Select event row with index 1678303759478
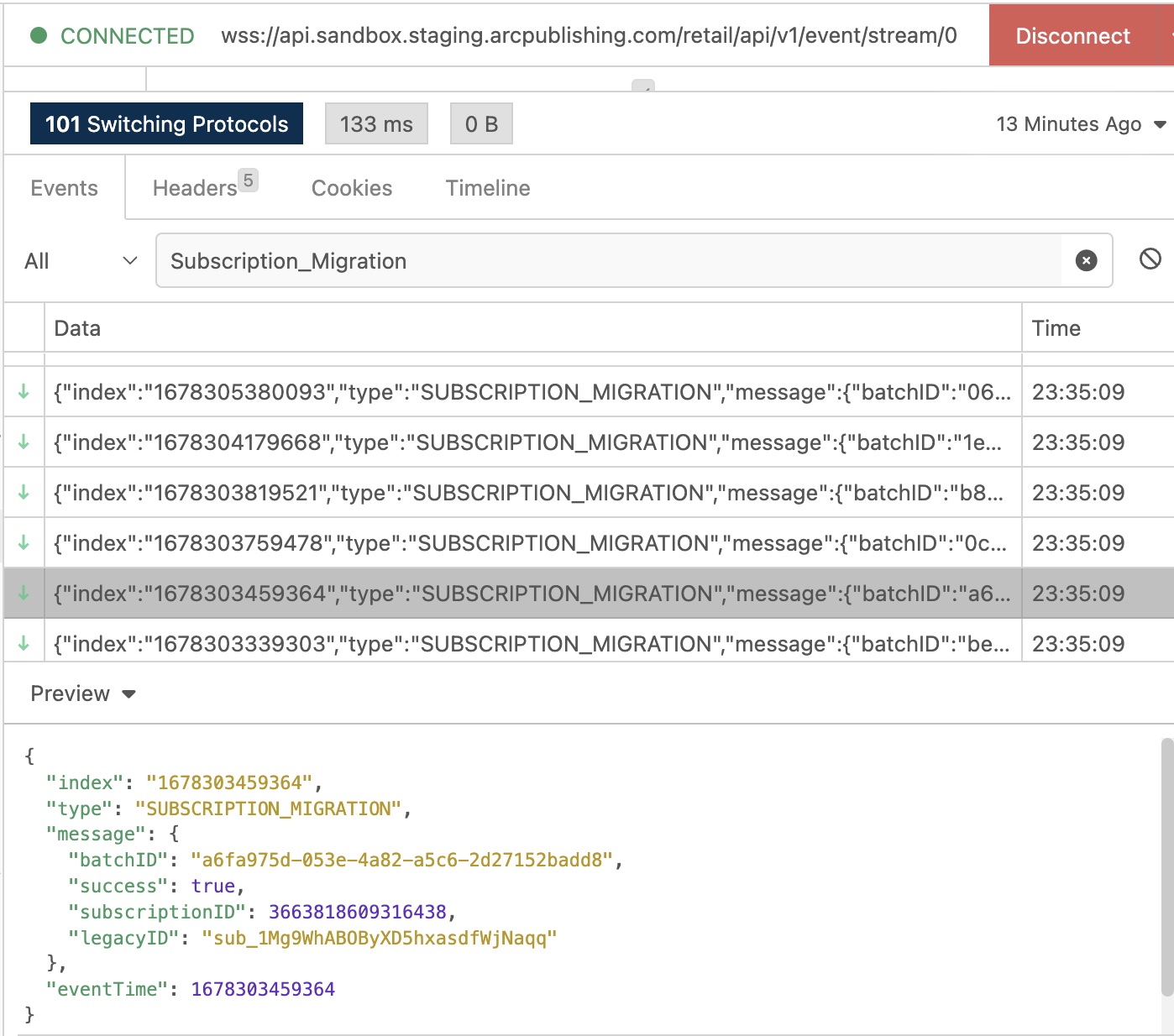 (589, 543)
